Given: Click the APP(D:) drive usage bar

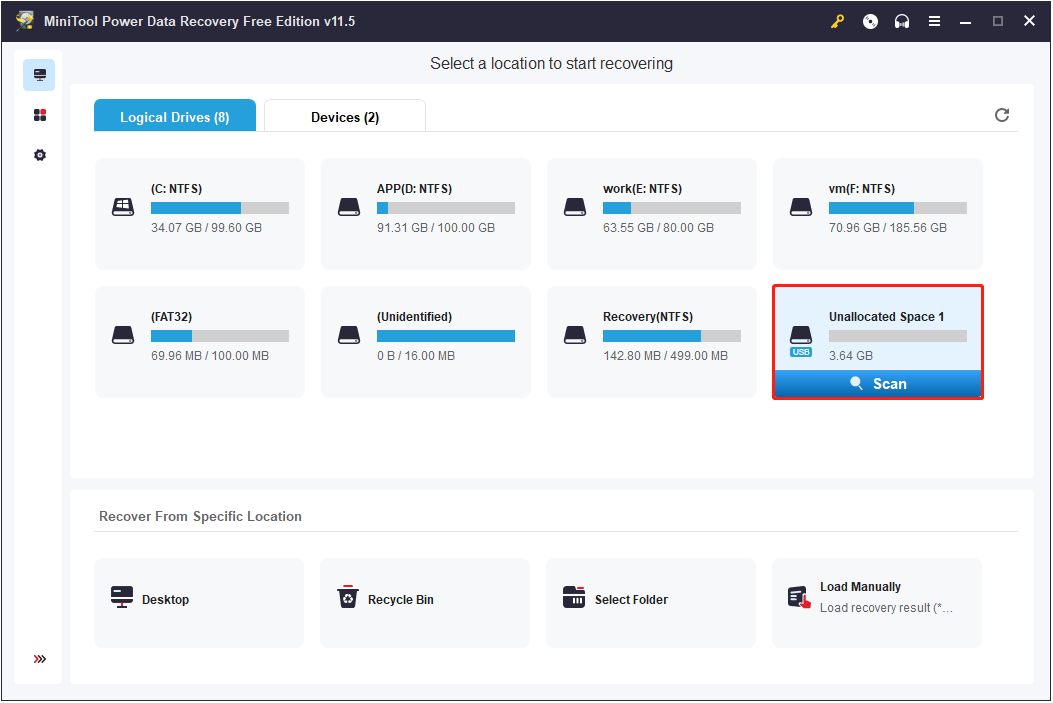Looking at the screenshot, I should click(x=446, y=208).
